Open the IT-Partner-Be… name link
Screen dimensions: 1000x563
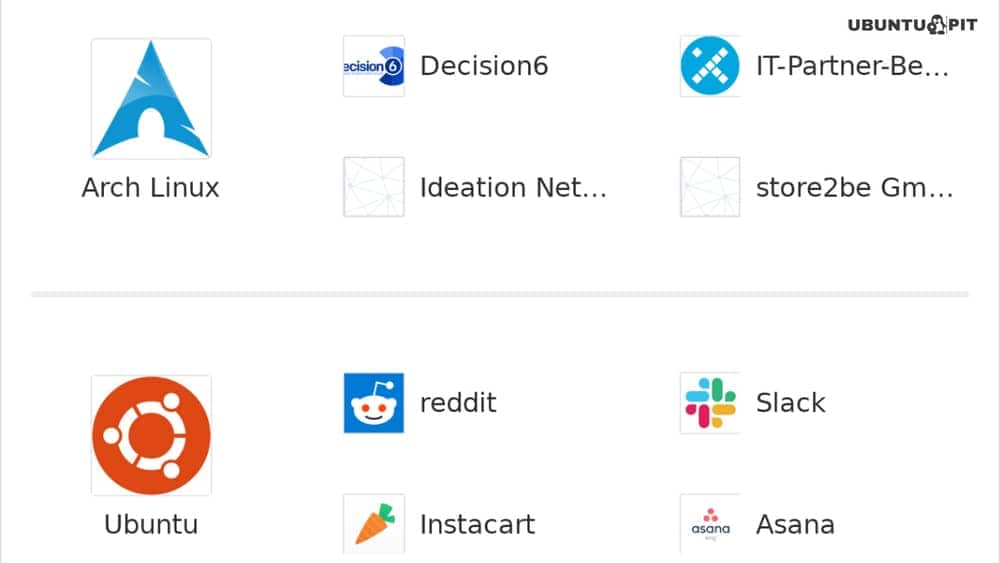click(x=853, y=66)
